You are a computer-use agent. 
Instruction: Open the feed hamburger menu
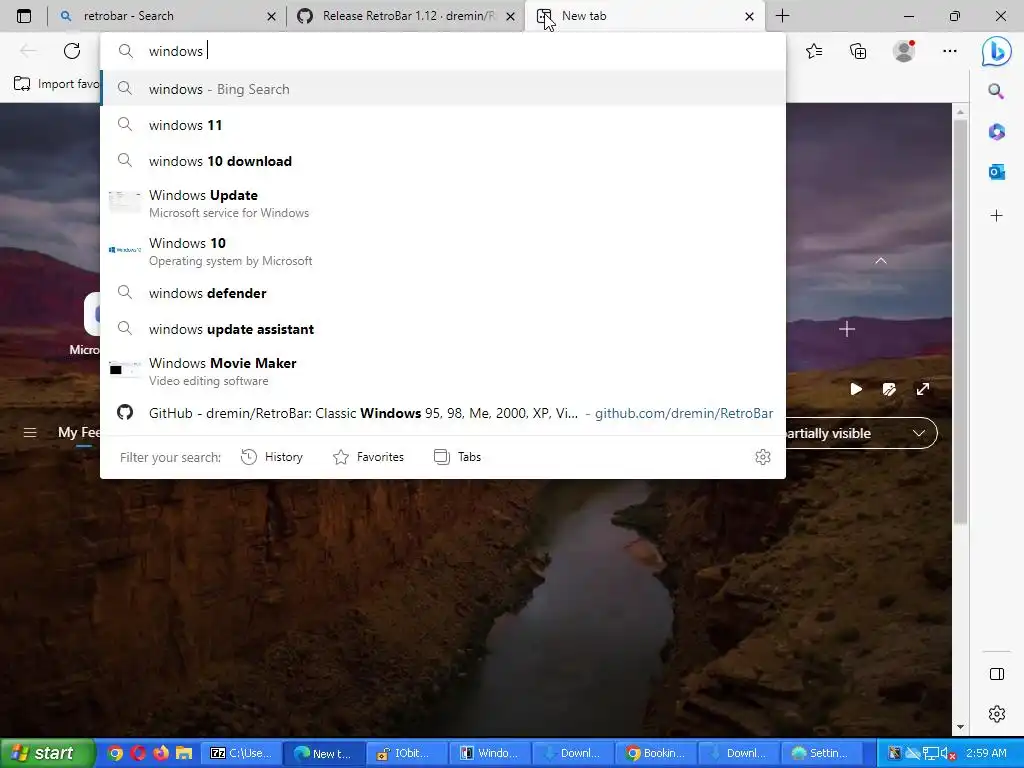tap(30, 432)
